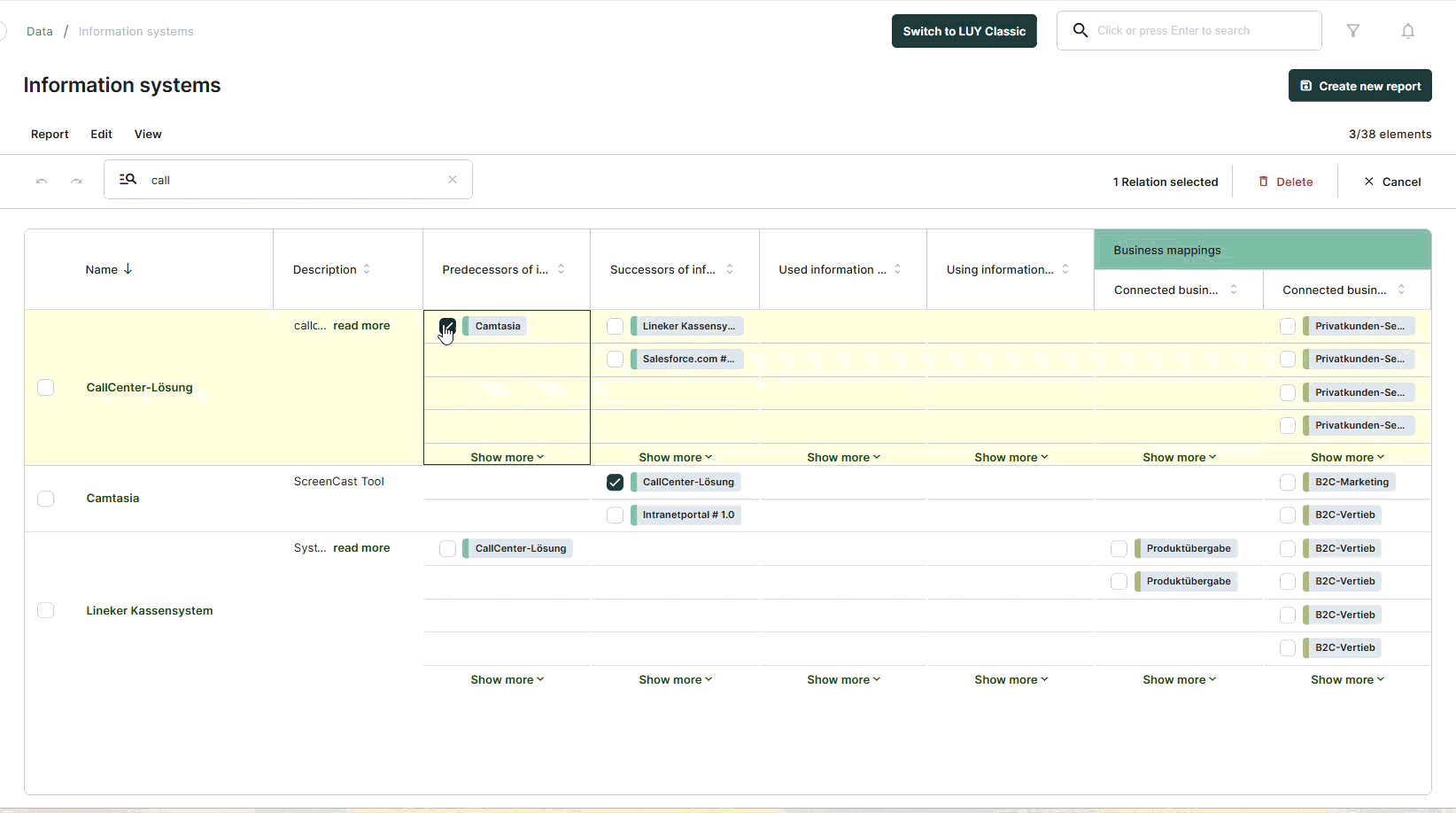Click the redo arrow icon

tap(77, 181)
